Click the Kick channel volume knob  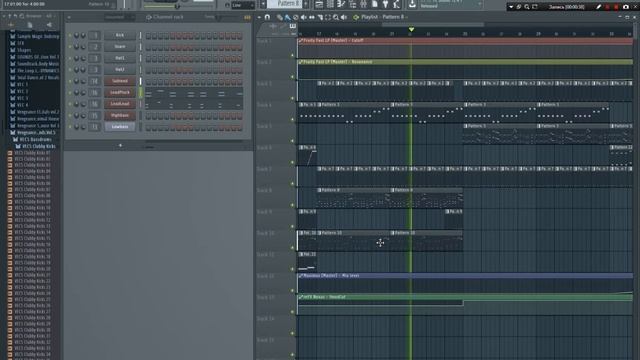(x=83, y=36)
